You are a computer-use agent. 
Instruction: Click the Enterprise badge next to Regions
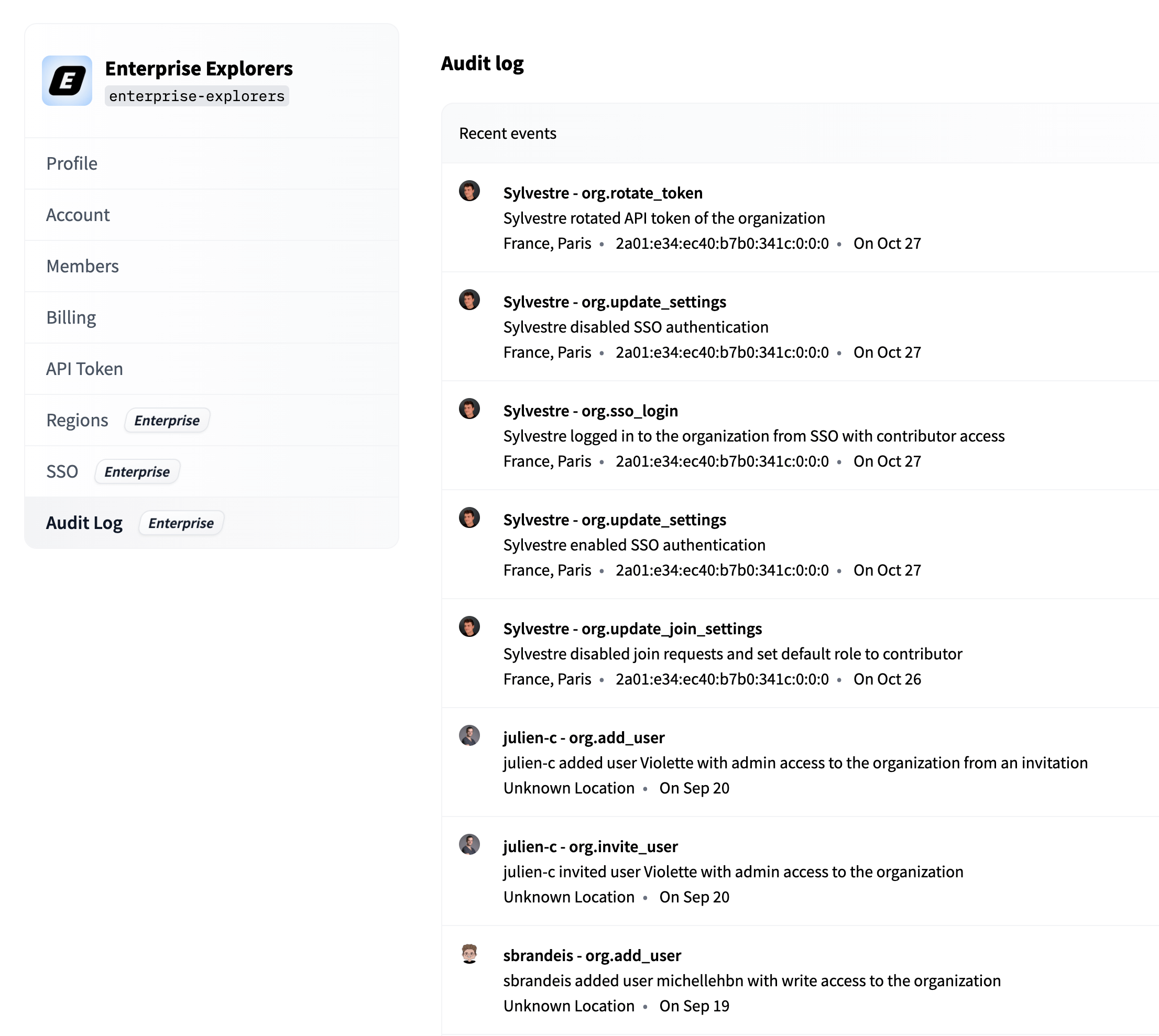[x=167, y=420]
